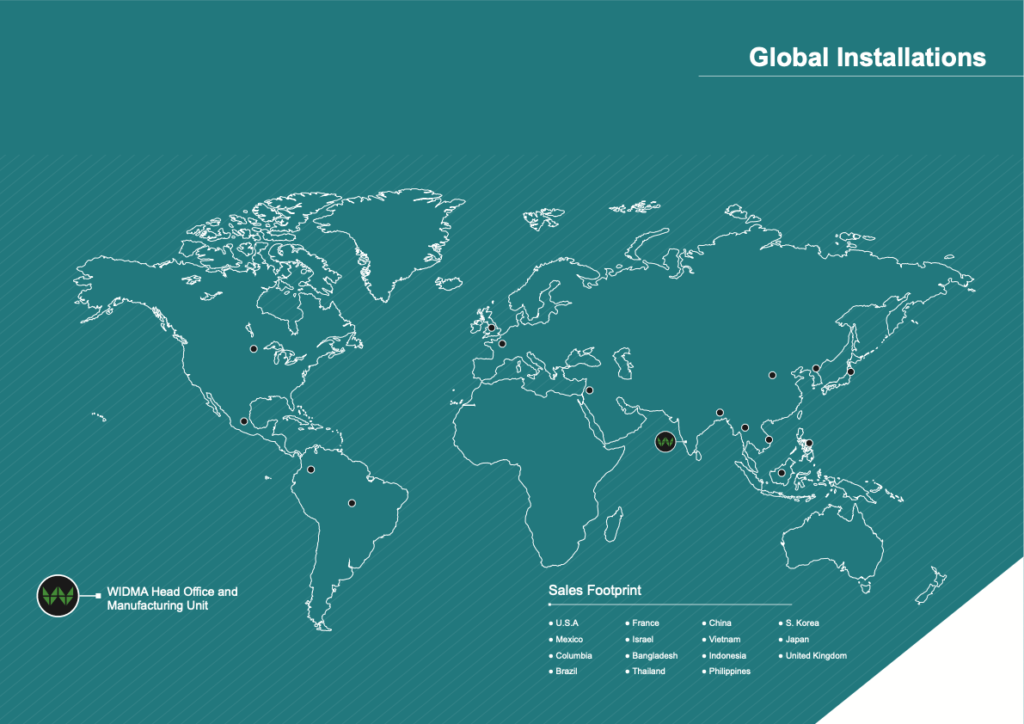
Task: Select "Bangladesh" in the Sales Footprint list
Action: [654, 656]
